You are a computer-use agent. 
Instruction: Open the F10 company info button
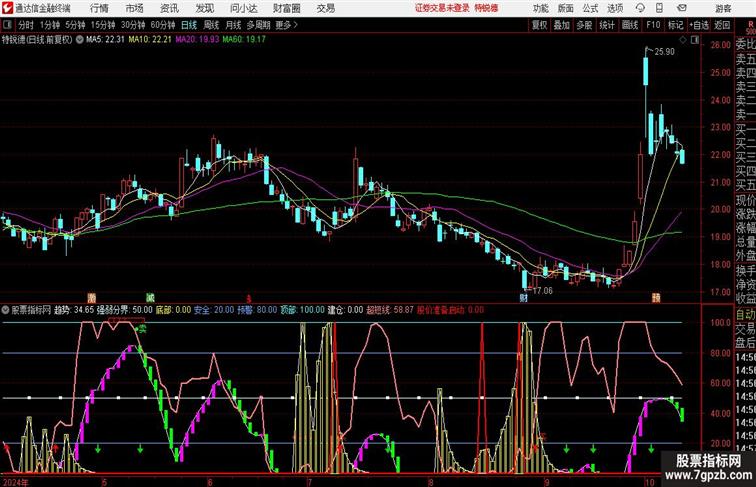(x=653, y=25)
